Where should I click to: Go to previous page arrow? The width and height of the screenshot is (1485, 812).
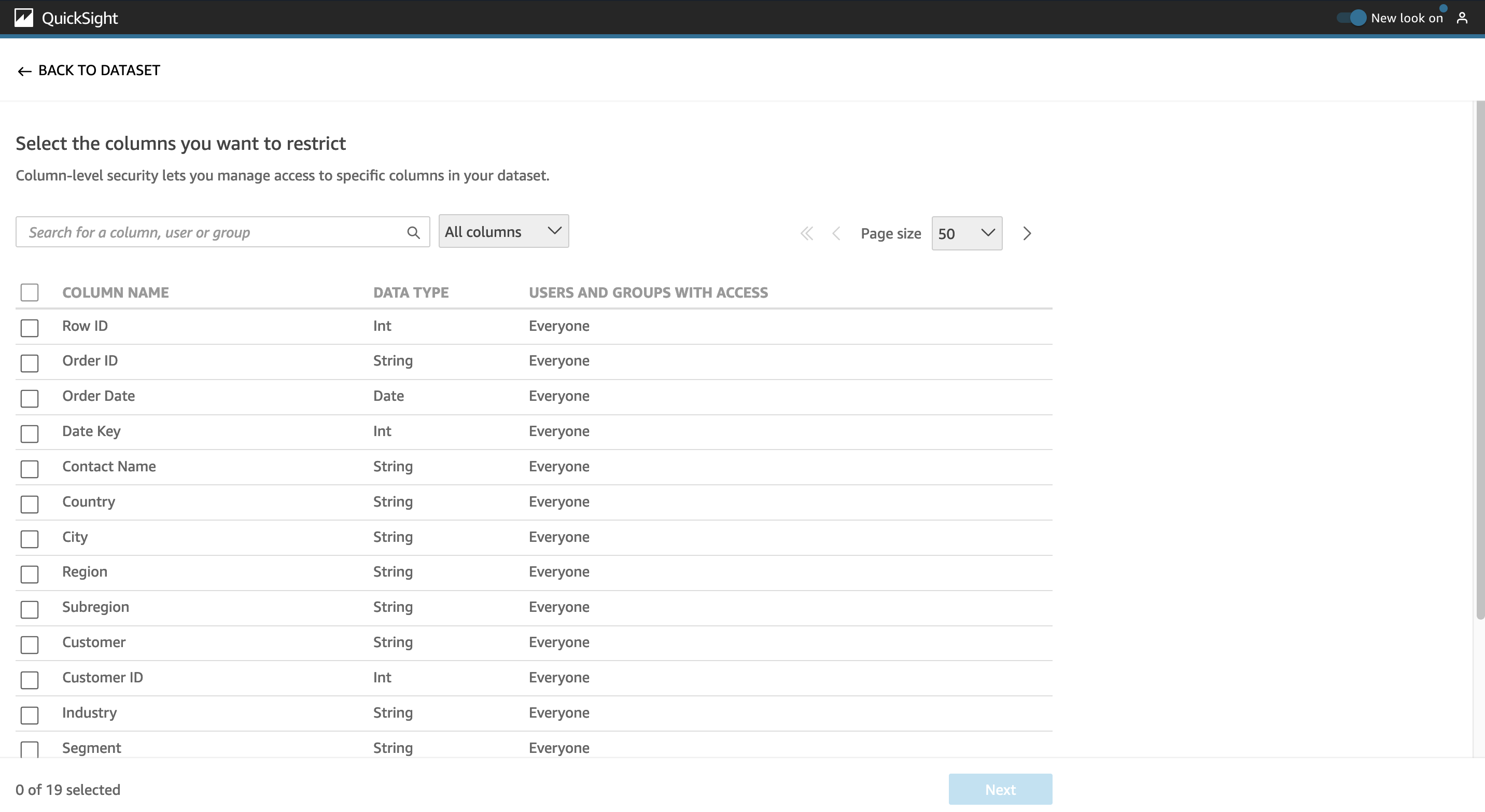click(x=836, y=233)
